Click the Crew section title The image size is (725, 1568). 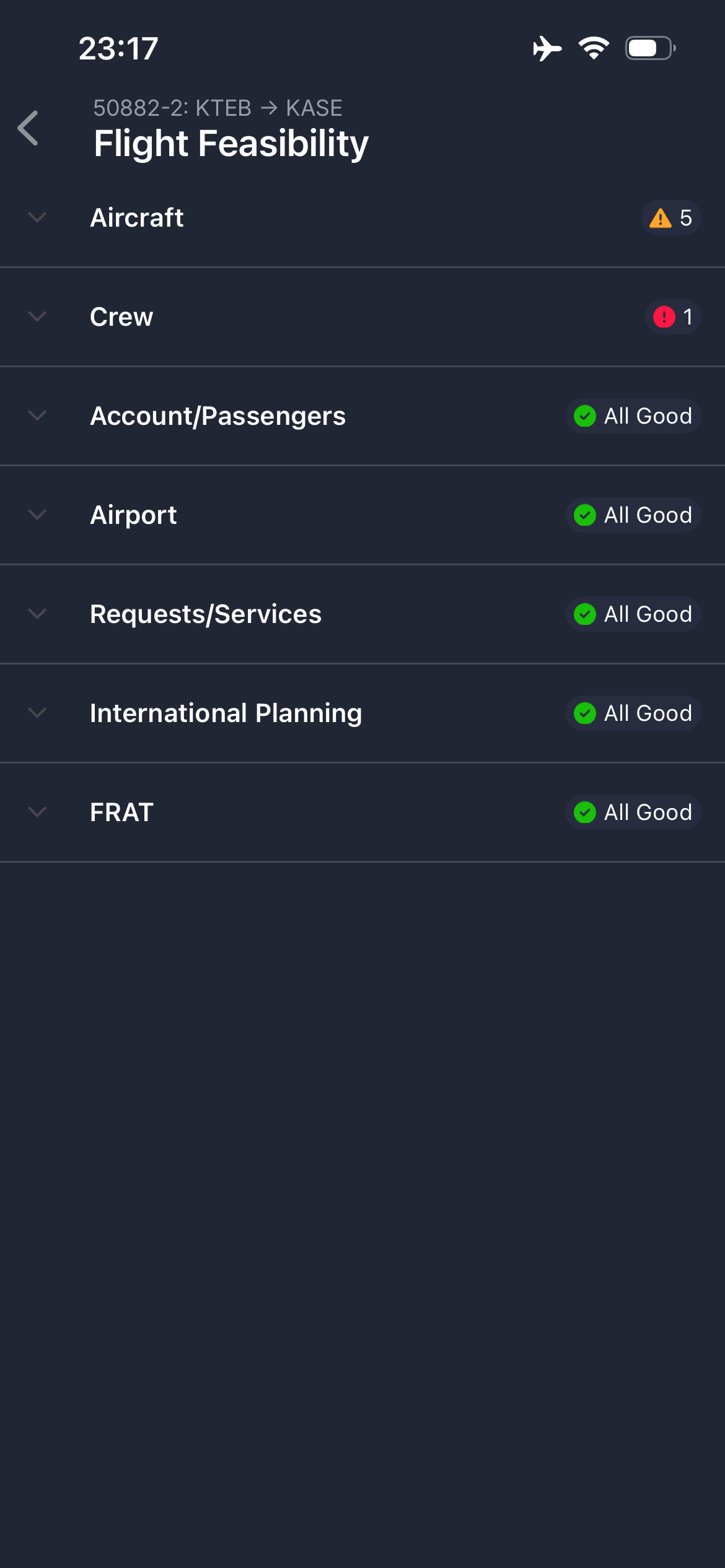point(121,317)
